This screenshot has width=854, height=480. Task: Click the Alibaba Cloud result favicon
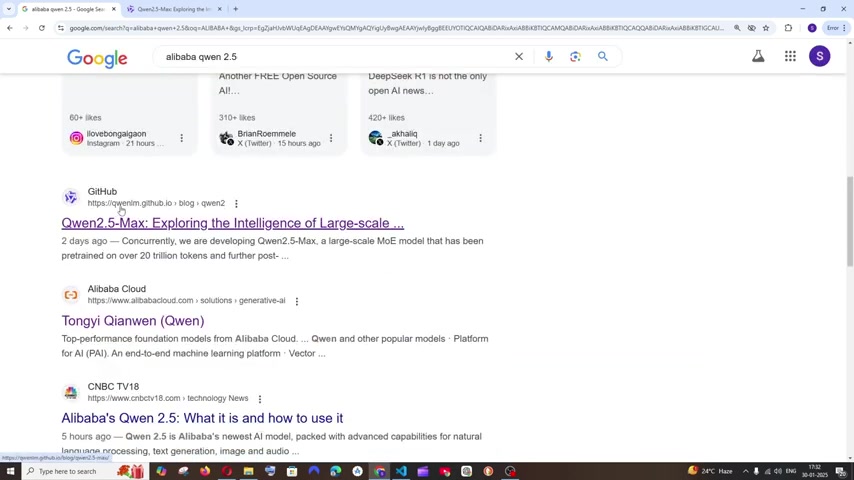[71, 295]
